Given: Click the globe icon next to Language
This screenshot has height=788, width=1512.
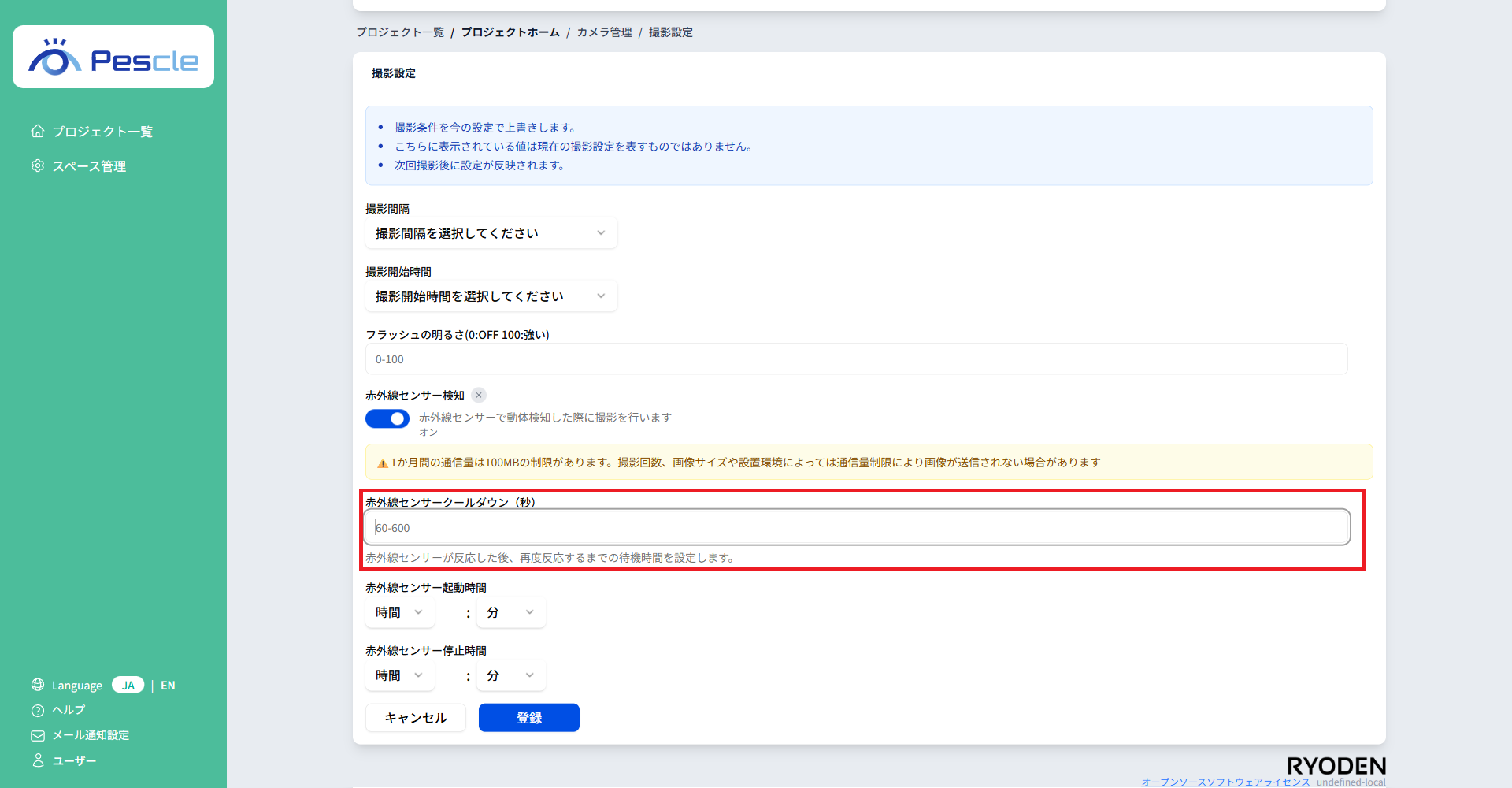Looking at the screenshot, I should point(38,685).
